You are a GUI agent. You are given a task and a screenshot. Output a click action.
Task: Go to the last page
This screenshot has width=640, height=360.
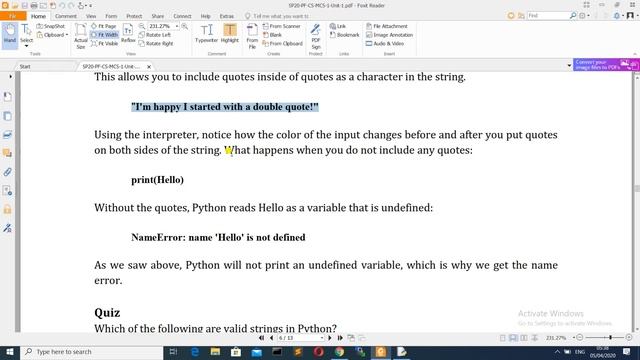click(340, 338)
